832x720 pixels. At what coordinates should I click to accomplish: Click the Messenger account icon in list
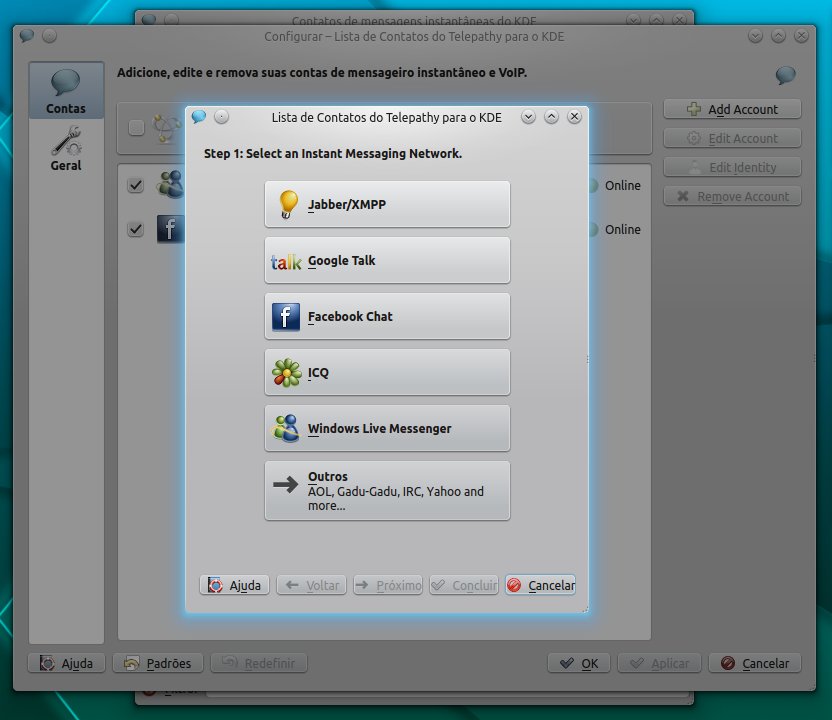[x=170, y=185]
